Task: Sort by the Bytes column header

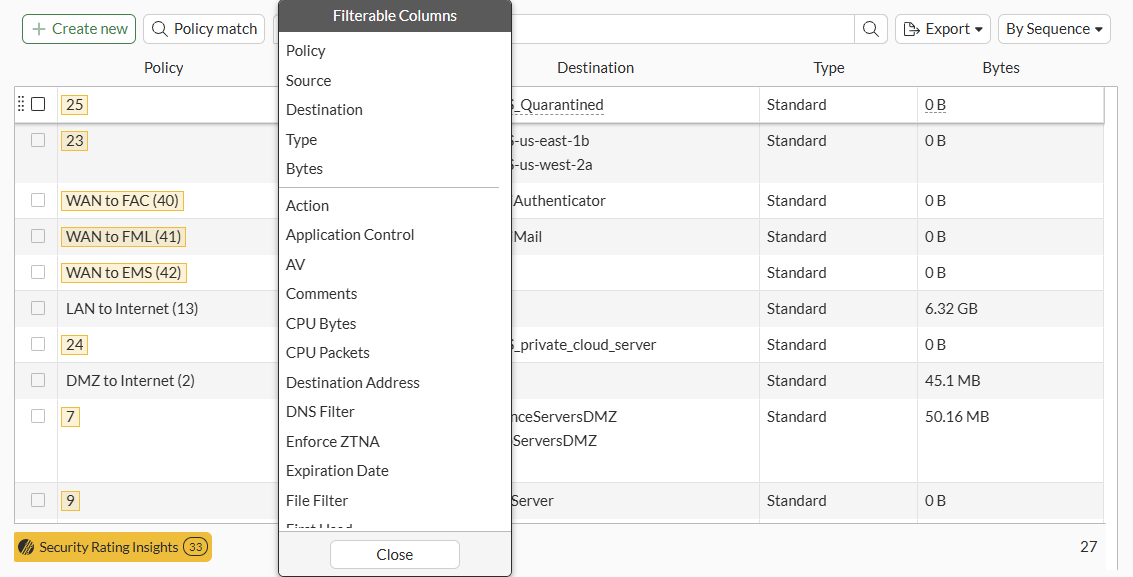Action: click(1001, 68)
